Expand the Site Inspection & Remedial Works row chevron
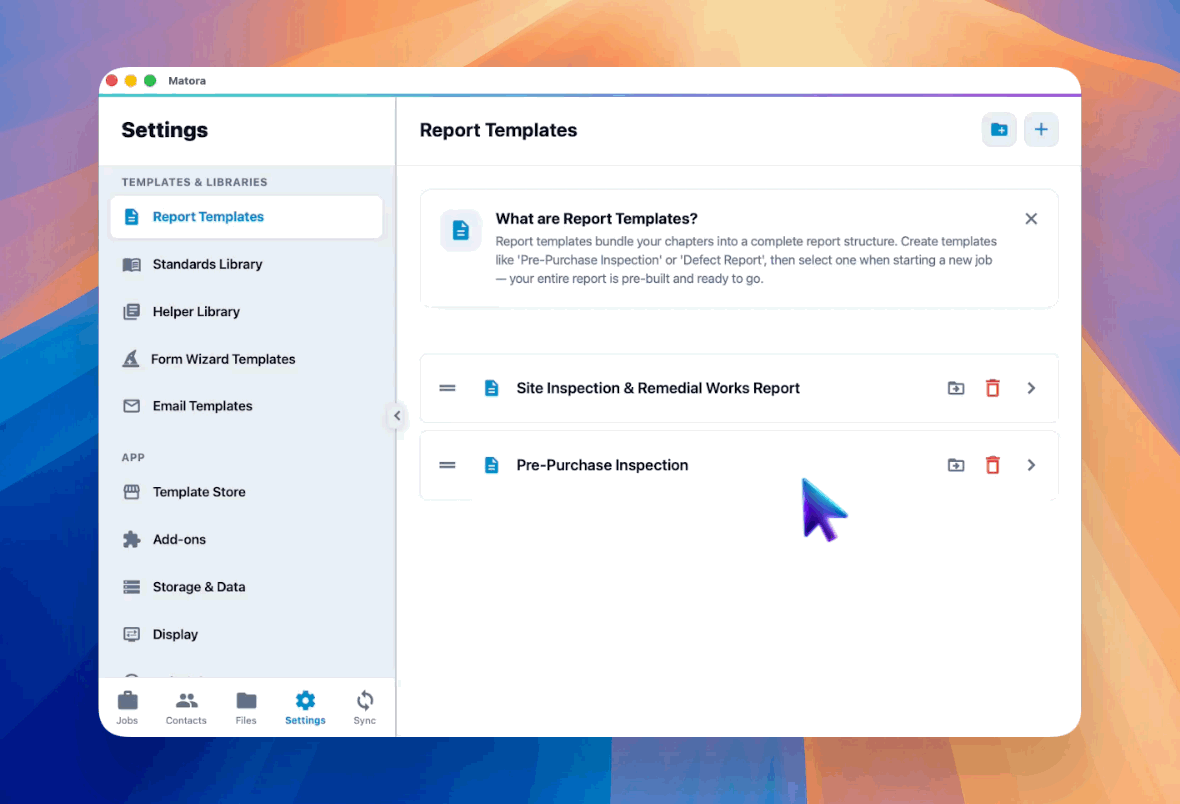The height and width of the screenshot is (804, 1180). 1031,388
